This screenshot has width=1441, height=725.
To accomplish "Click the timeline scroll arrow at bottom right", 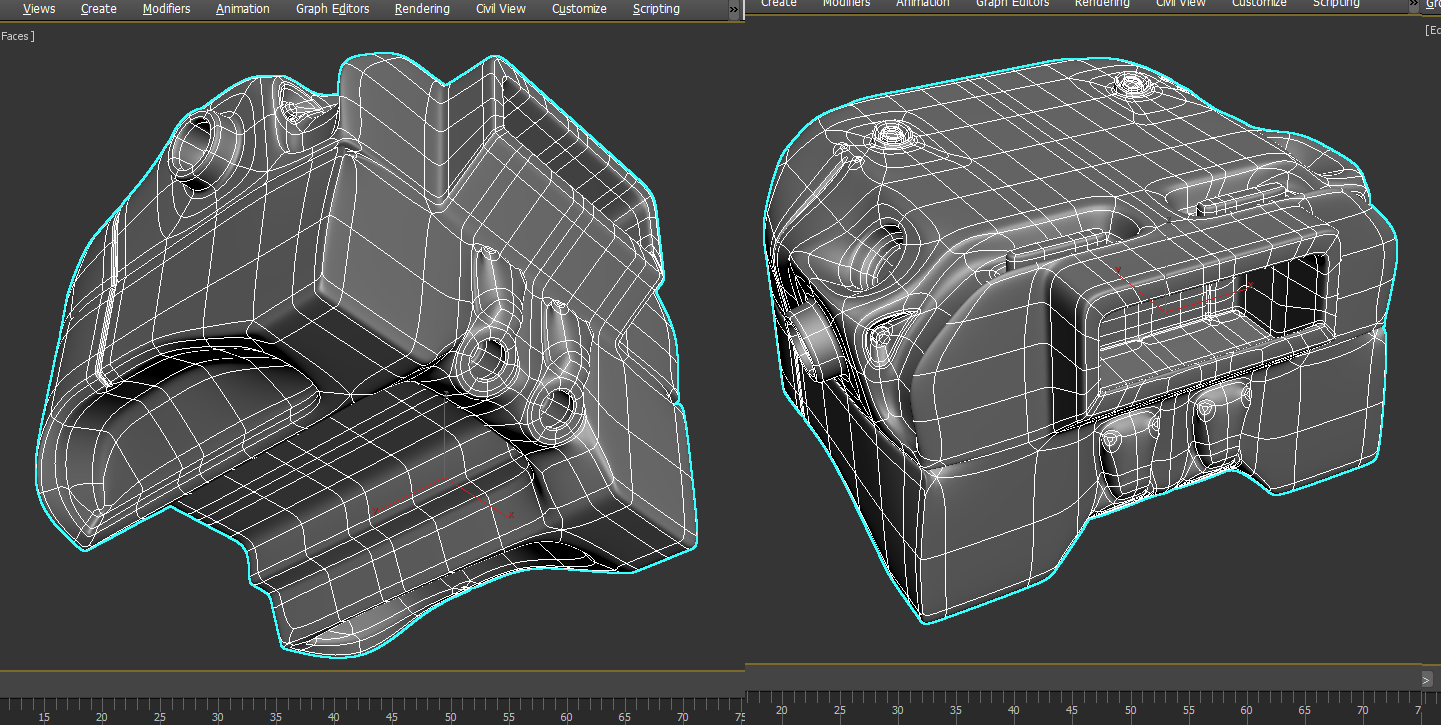I will (x=1427, y=679).
